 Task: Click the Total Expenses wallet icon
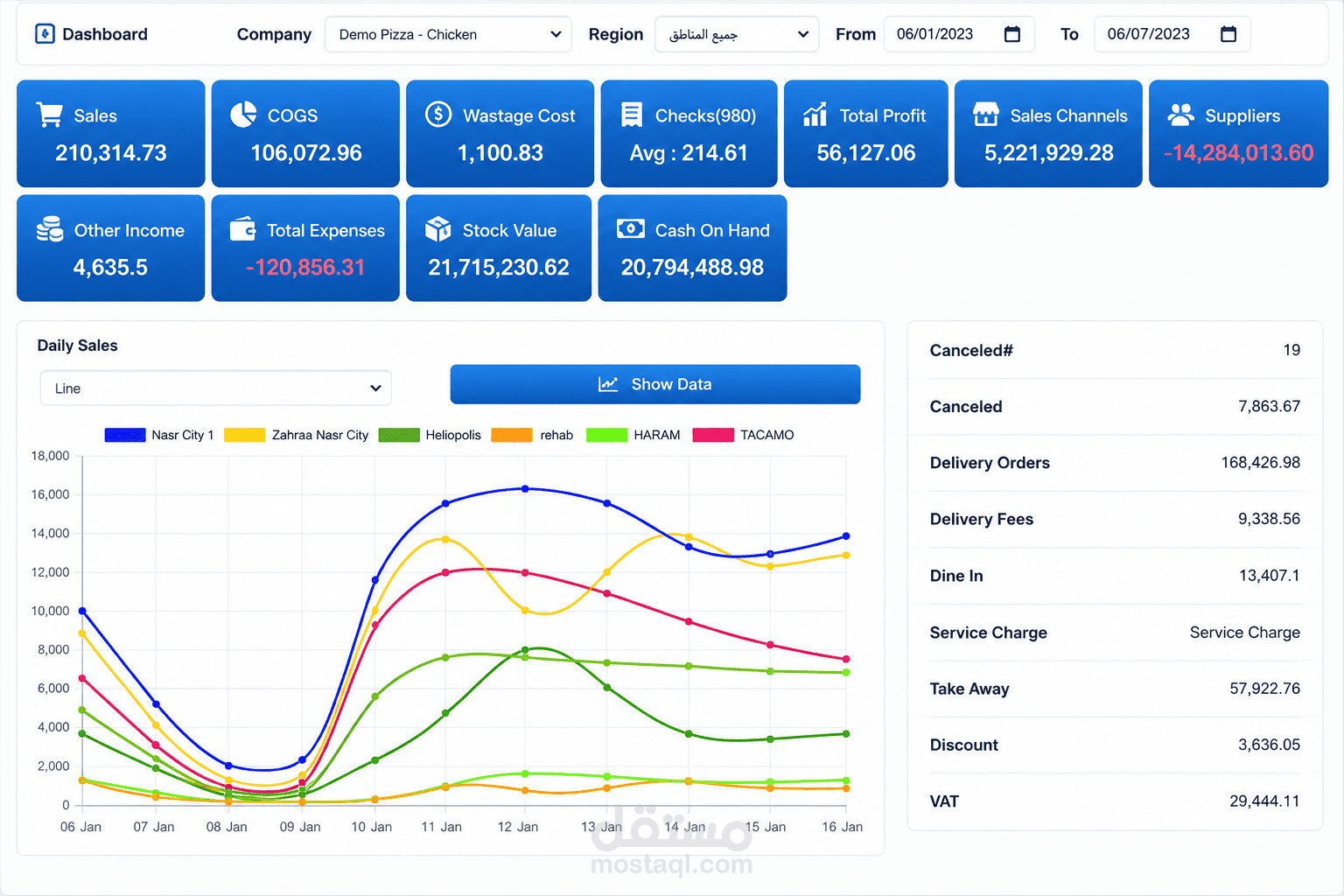tap(242, 229)
